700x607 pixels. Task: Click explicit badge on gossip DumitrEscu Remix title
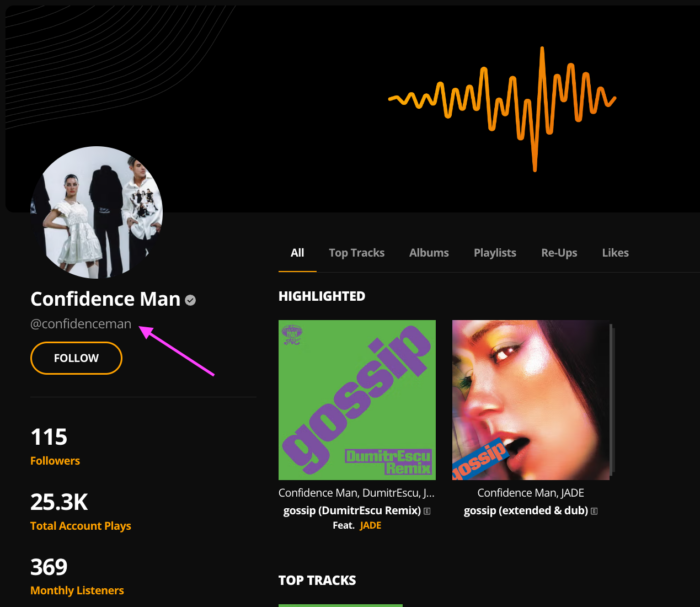tap(427, 511)
